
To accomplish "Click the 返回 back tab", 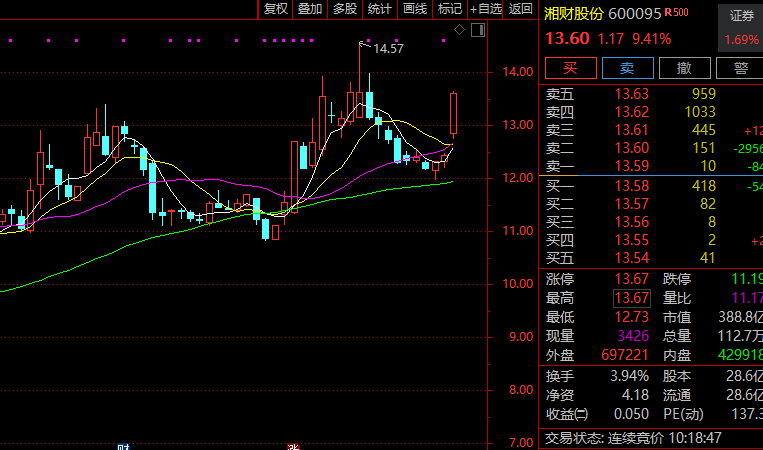I will [x=521, y=9].
